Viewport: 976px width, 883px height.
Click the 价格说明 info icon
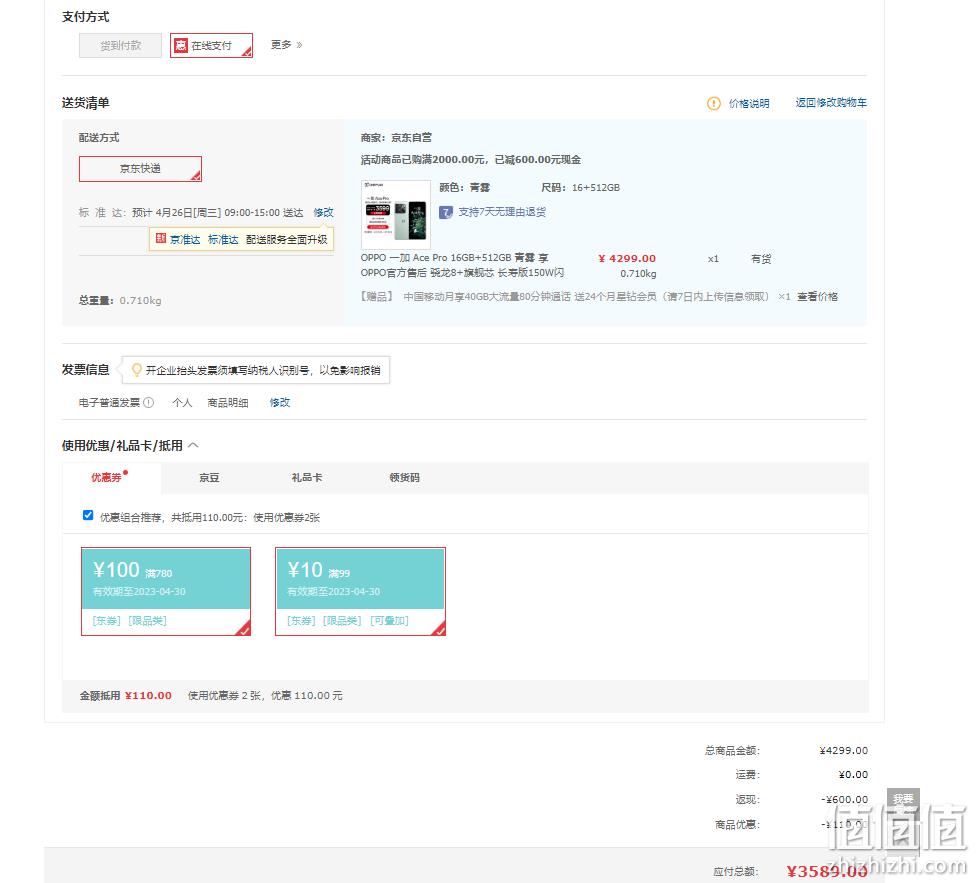(714, 103)
